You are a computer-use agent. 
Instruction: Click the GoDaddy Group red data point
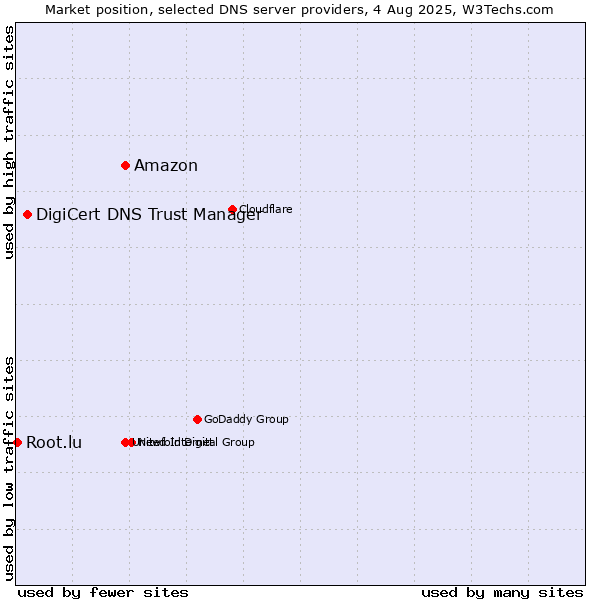[197, 420]
